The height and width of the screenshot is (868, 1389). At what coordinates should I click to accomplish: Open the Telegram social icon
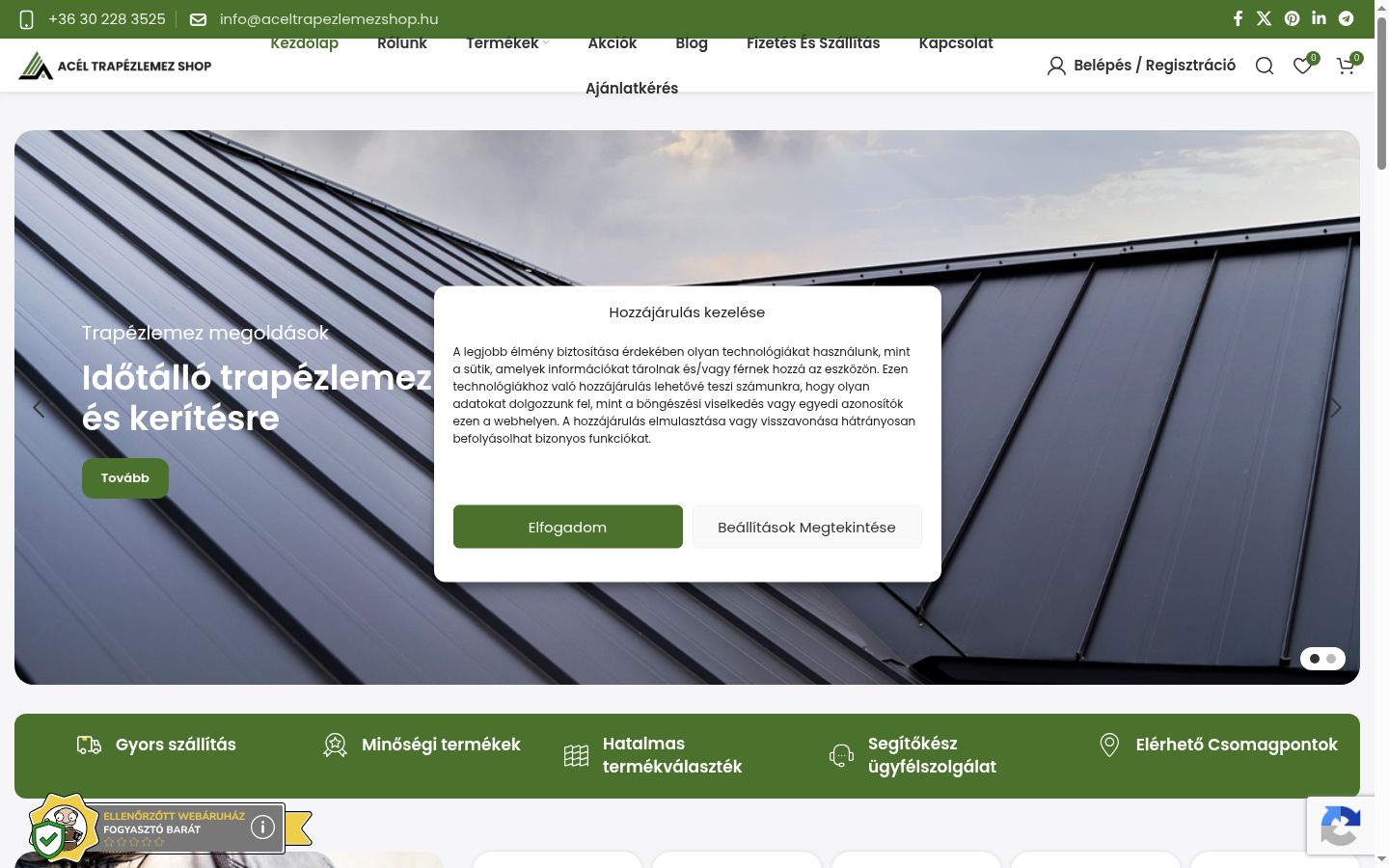click(1346, 18)
